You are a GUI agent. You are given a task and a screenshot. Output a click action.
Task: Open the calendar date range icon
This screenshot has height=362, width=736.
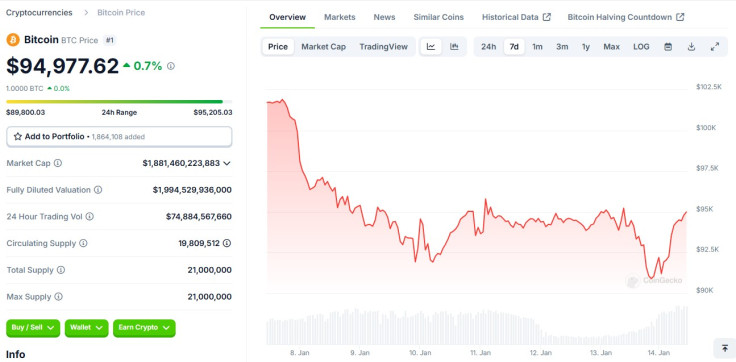pyautogui.click(x=668, y=46)
